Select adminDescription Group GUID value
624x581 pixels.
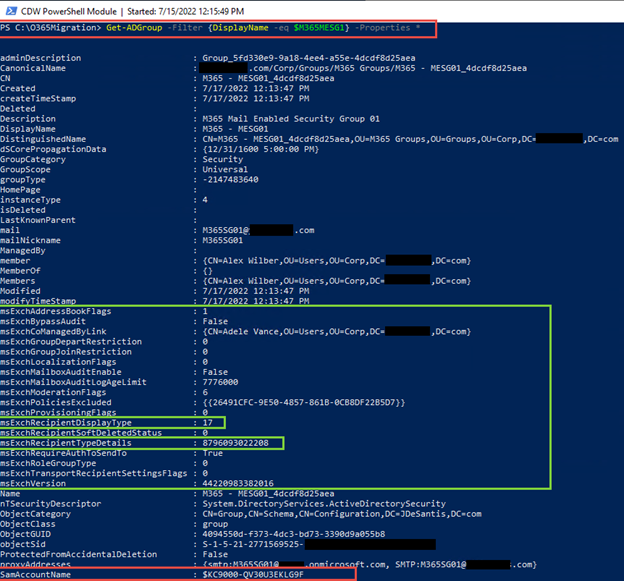click(309, 58)
